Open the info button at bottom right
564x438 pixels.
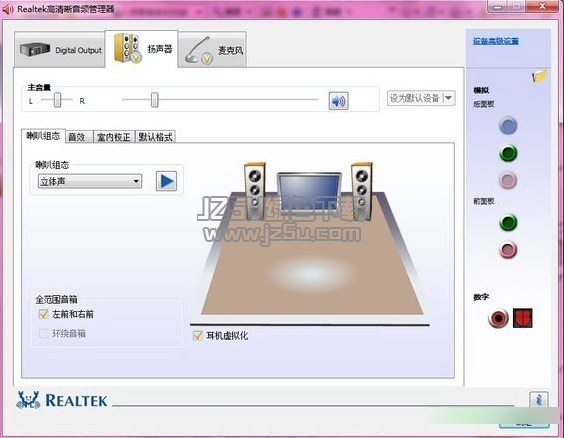pos(538,400)
